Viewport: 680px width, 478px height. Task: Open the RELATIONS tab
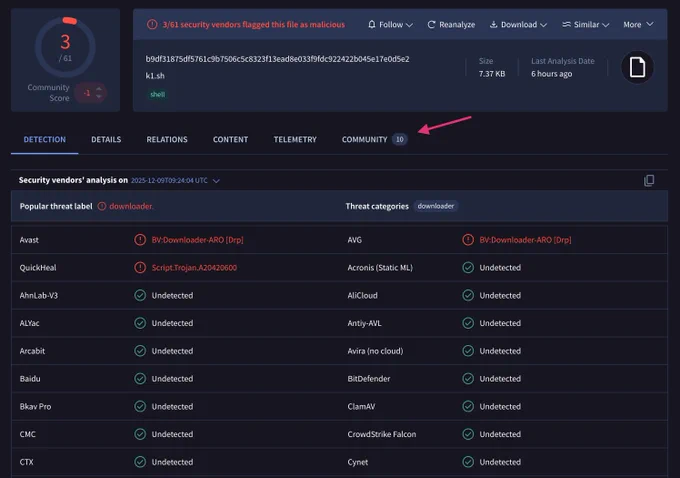coord(167,140)
